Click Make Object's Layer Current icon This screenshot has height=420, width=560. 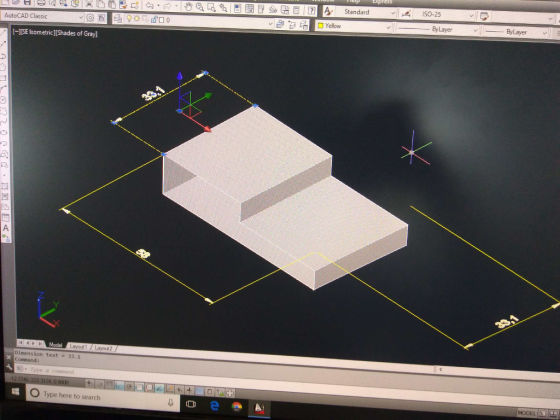(280, 24)
